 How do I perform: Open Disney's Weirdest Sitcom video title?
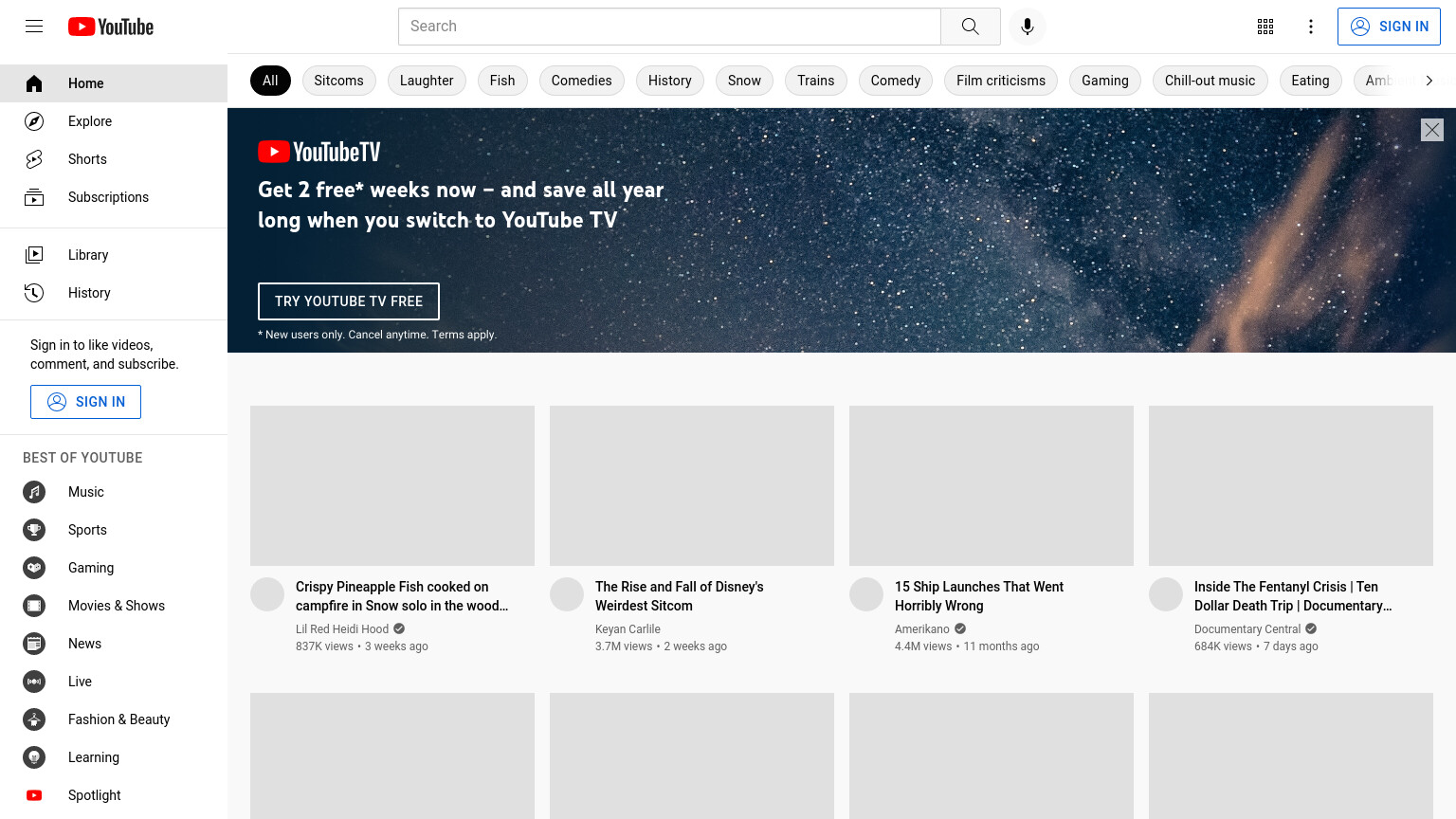click(680, 596)
